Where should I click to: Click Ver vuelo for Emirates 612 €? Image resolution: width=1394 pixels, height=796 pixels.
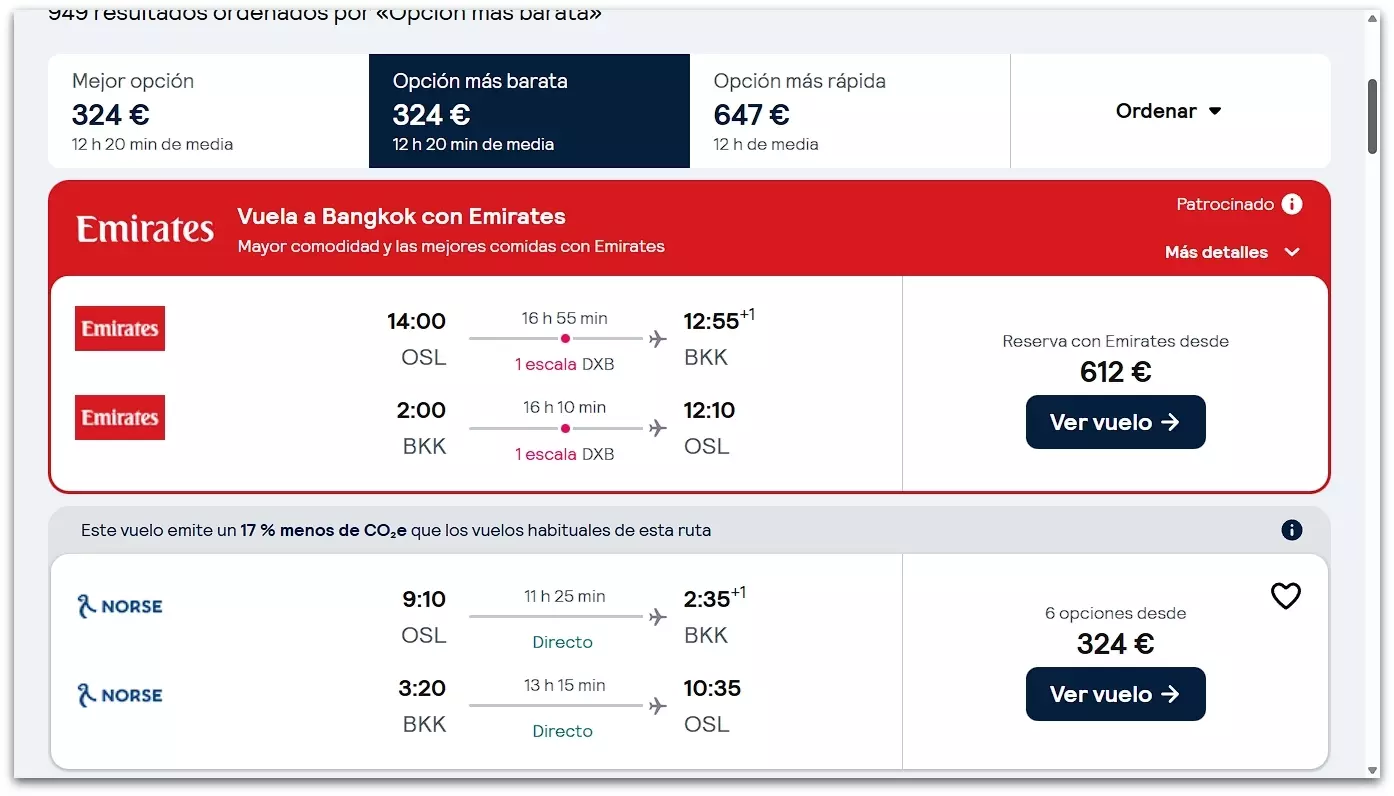pyautogui.click(x=1115, y=422)
